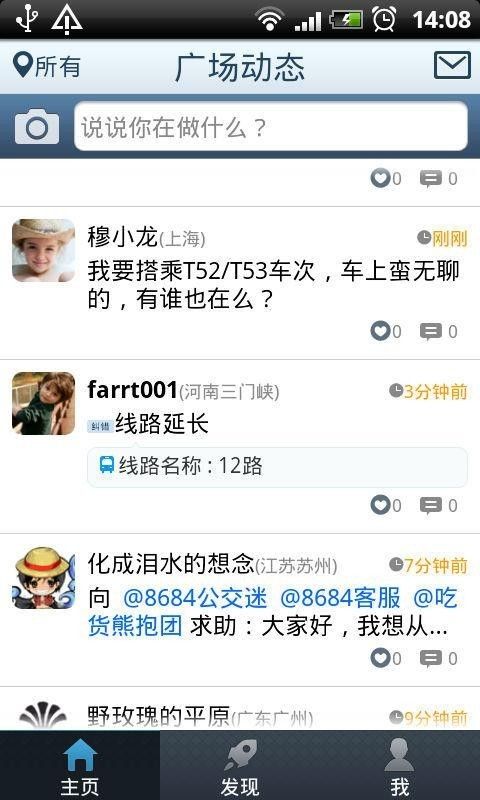Screen dimensions: 480x800
Task: Tap the camera icon to post photo
Action: point(37,127)
